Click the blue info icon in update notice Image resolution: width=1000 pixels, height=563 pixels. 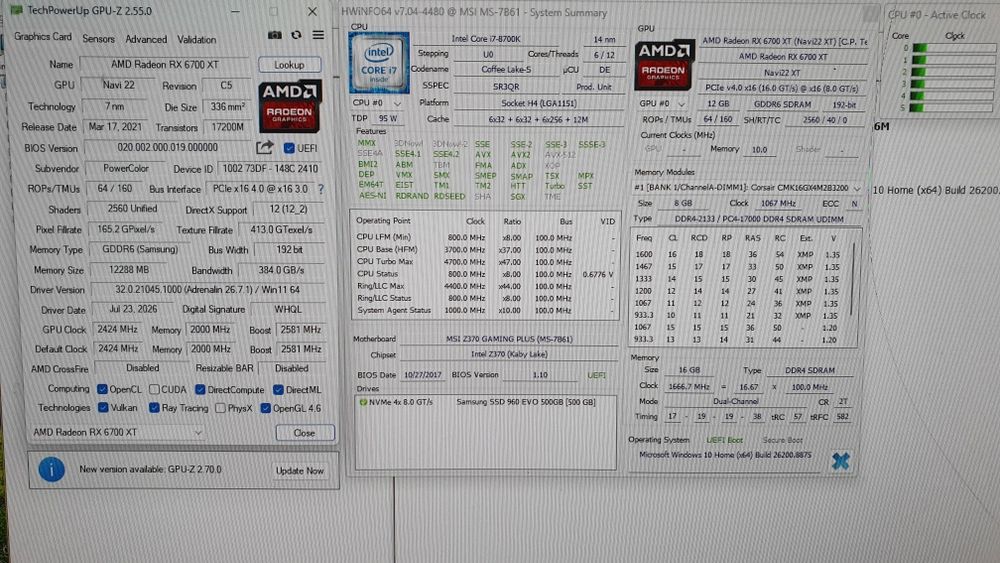(52, 469)
